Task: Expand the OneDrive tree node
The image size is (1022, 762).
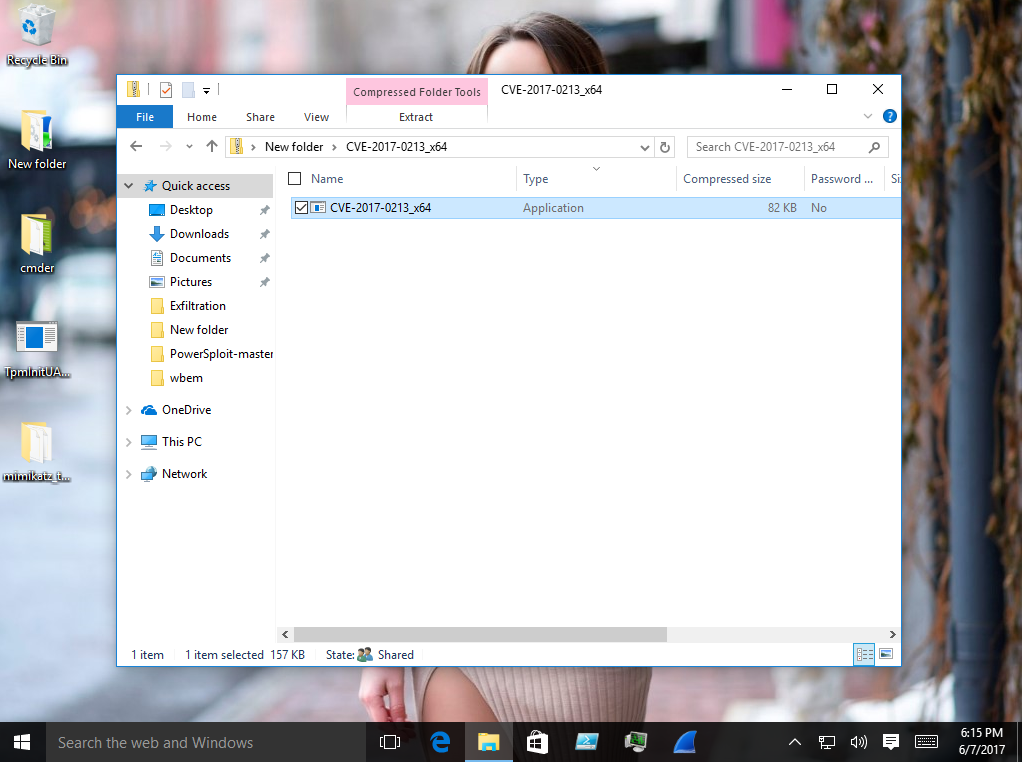Action: [128, 410]
